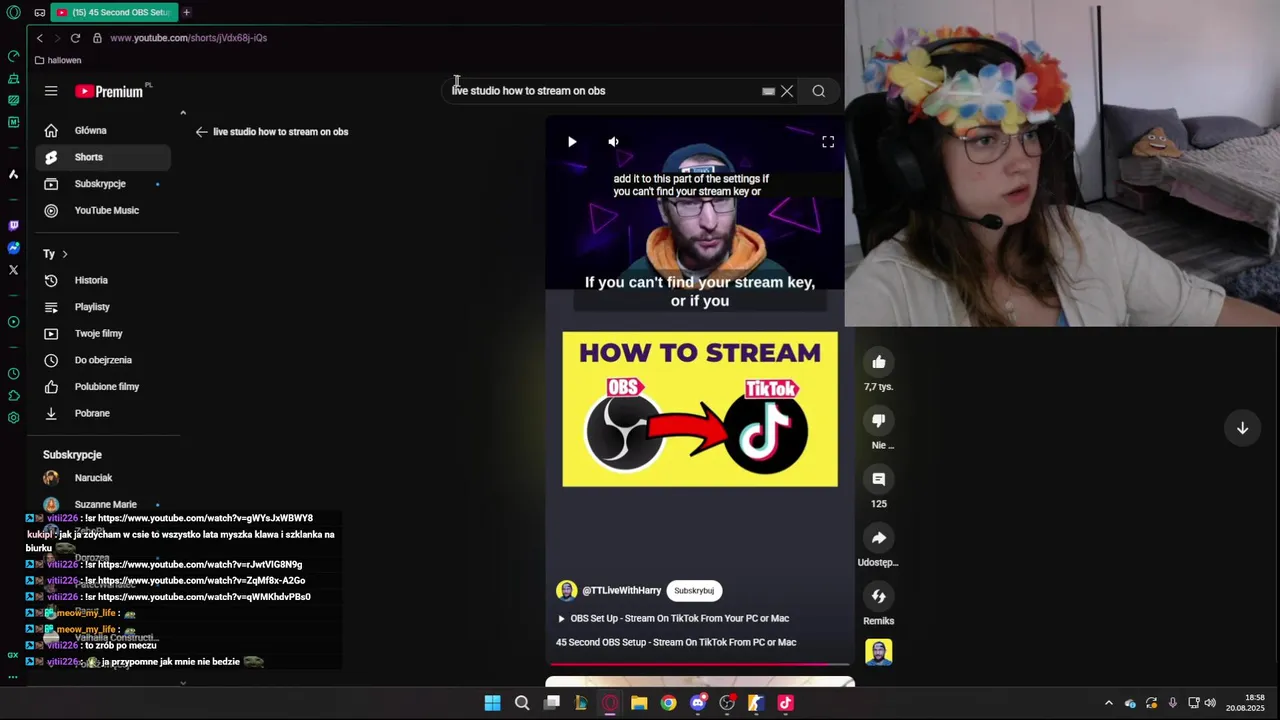The width and height of the screenshot is (1280, 720).
Task: Open the sound source thumbnail below Remiks
Action: [x=879, y=652]
